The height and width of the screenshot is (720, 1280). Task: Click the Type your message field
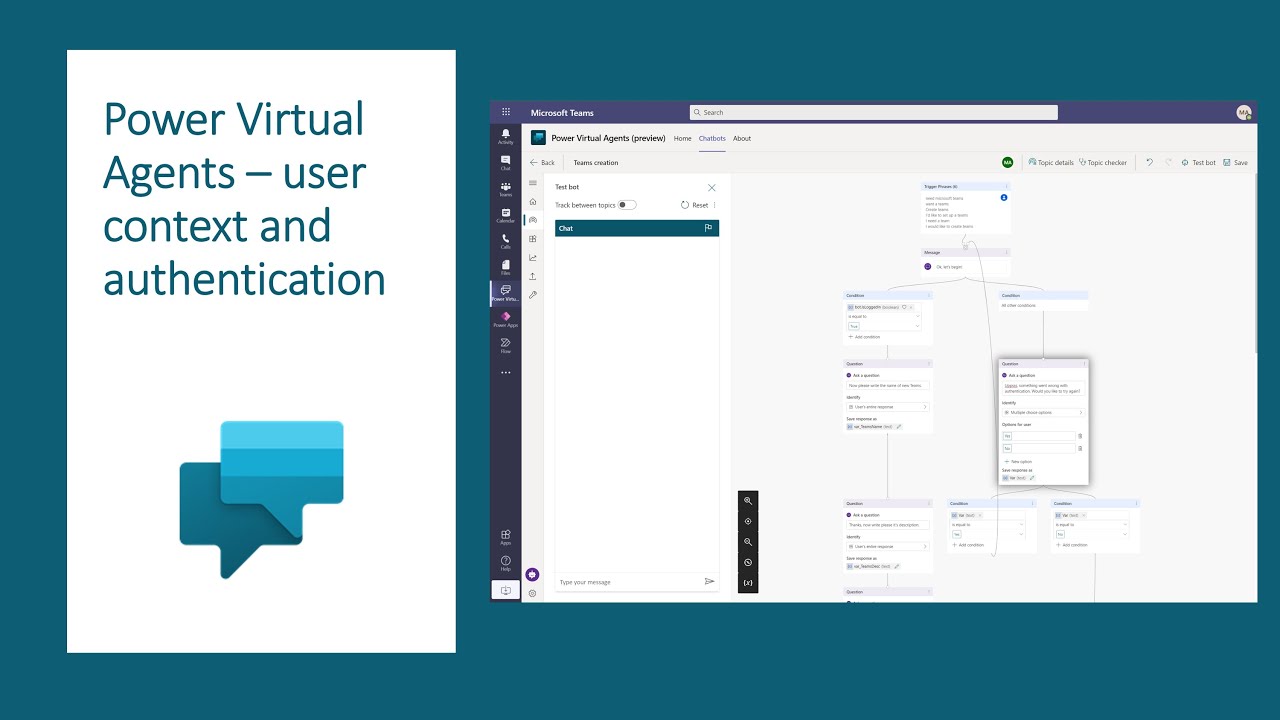pyautogui.click(x=628, y=582)
